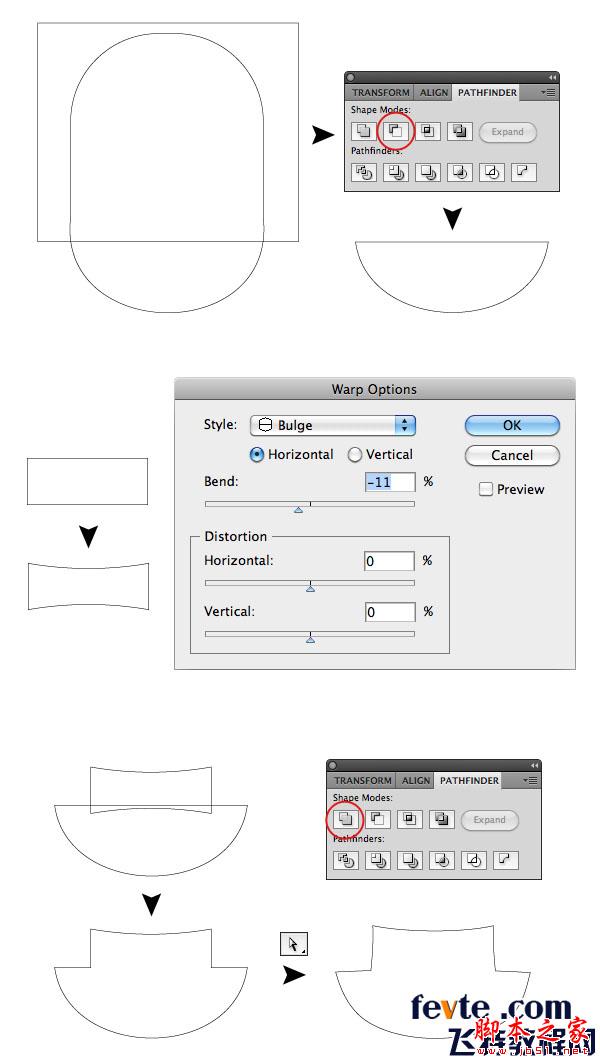Click the Horizontal distortion slider handle
The height and width of the screenshot is (1062, 600).
tap(310, 588)
